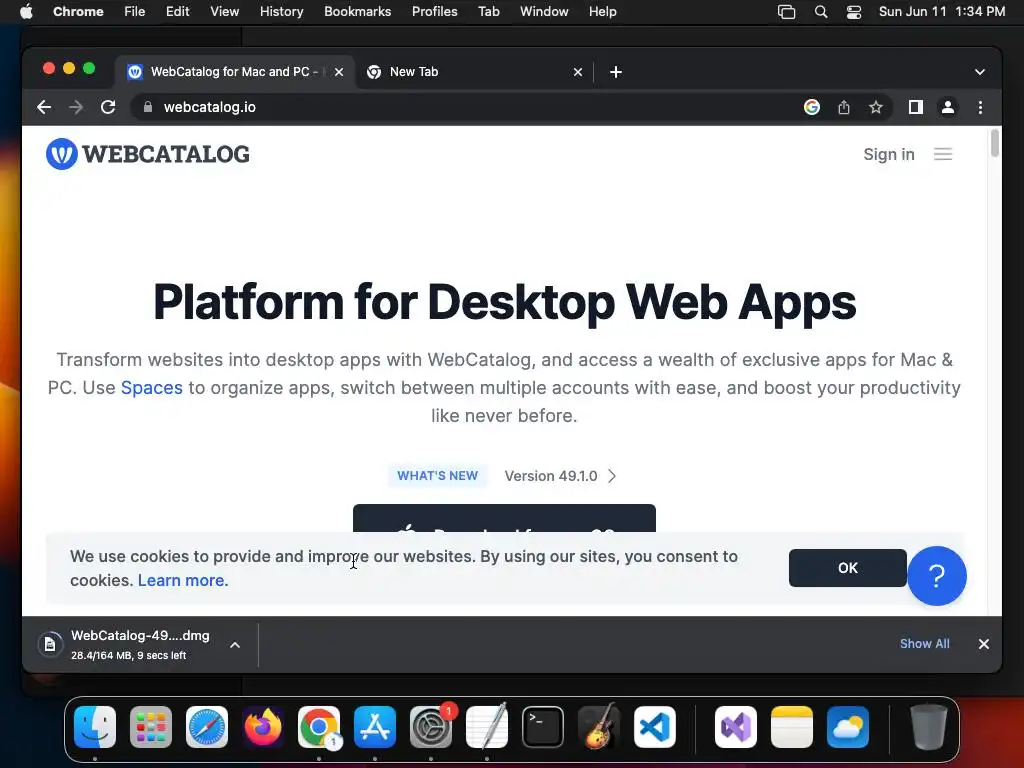The height and width of the screenshot is (768, 1024).
Task: Open System Settings from the Dock
Action: pos(431,727)
